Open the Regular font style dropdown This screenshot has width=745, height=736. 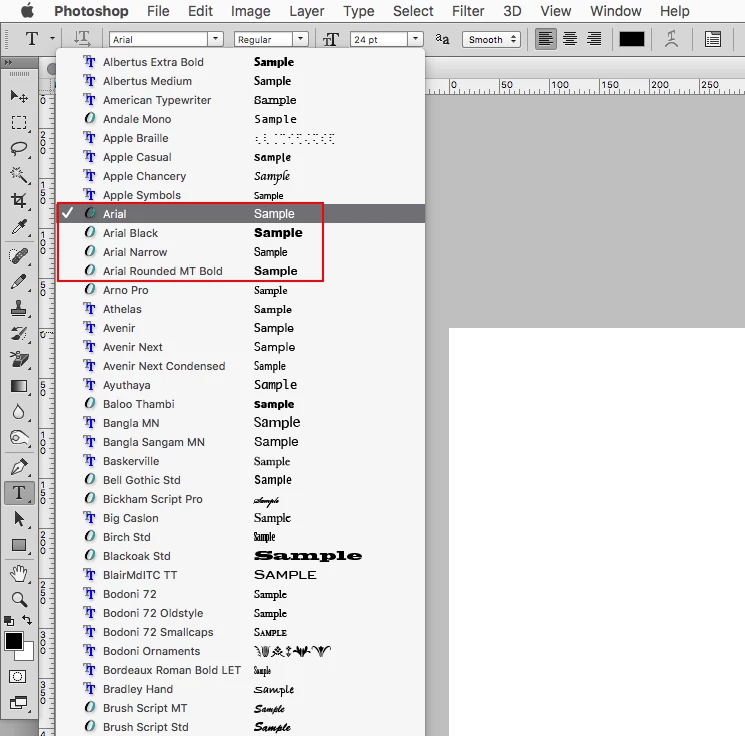pos(300,39)
